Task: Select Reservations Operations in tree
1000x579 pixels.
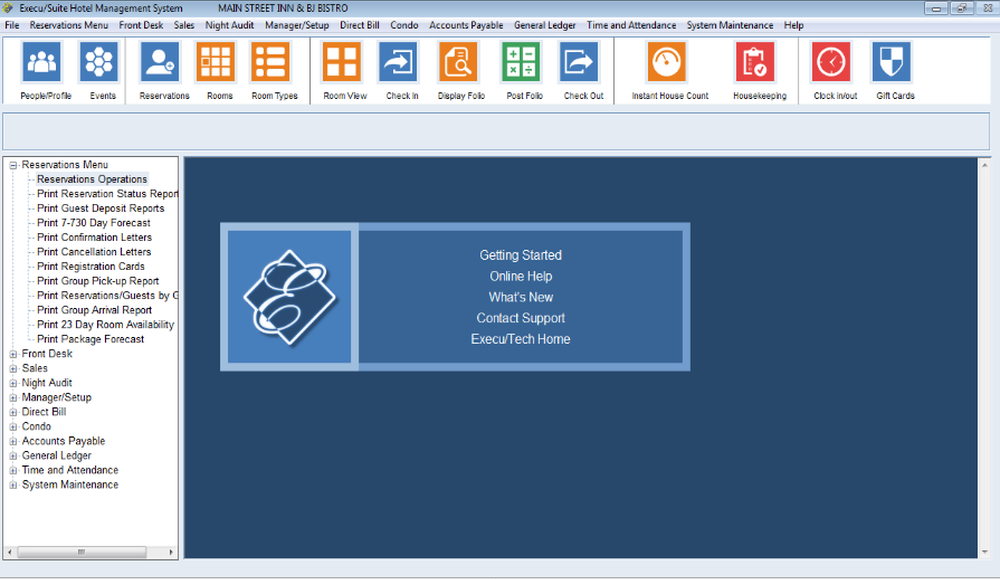Action: [92, 179]
